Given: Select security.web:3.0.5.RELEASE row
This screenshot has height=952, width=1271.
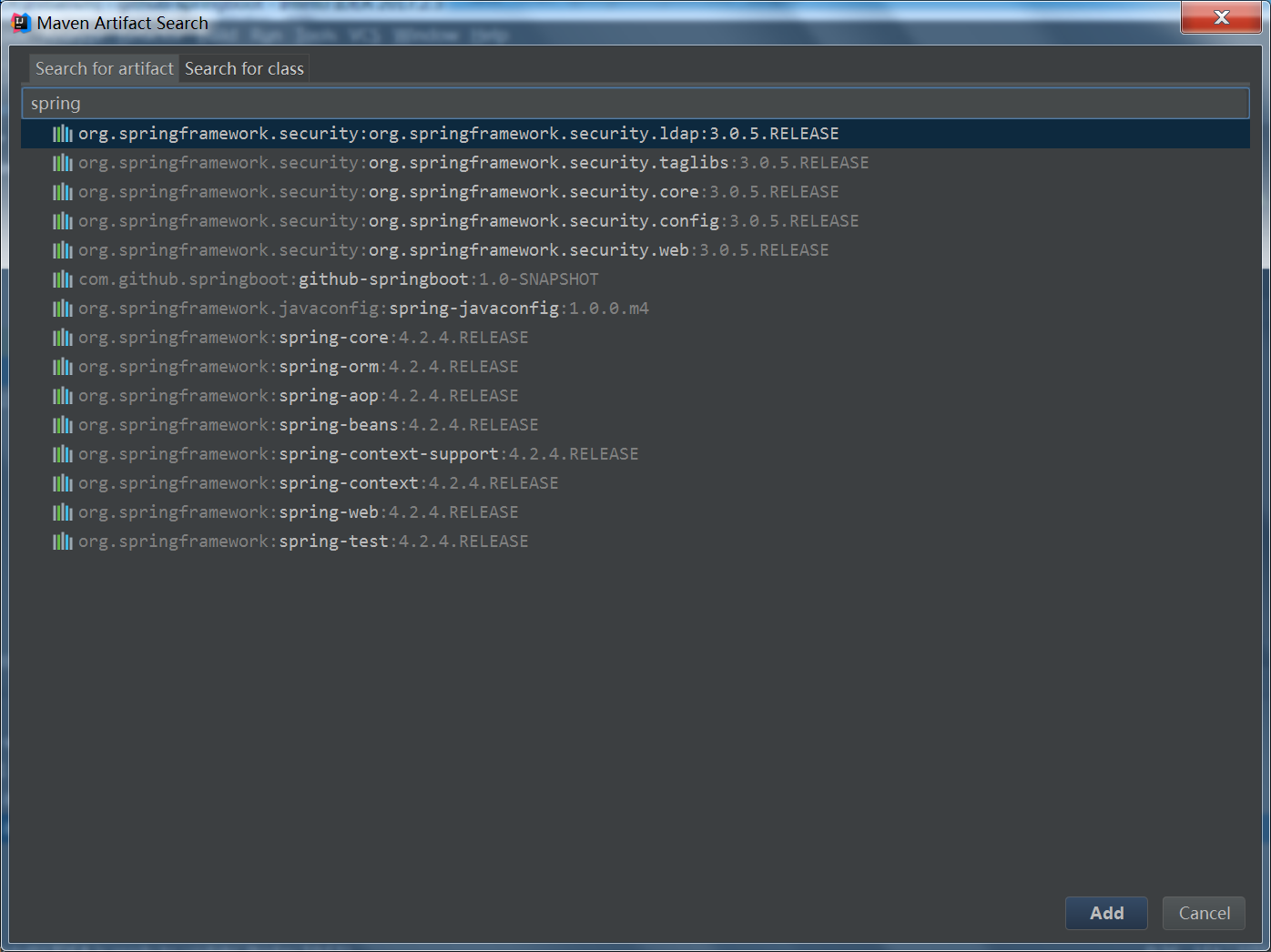Looking at the screenshot, I should [635, 250].
